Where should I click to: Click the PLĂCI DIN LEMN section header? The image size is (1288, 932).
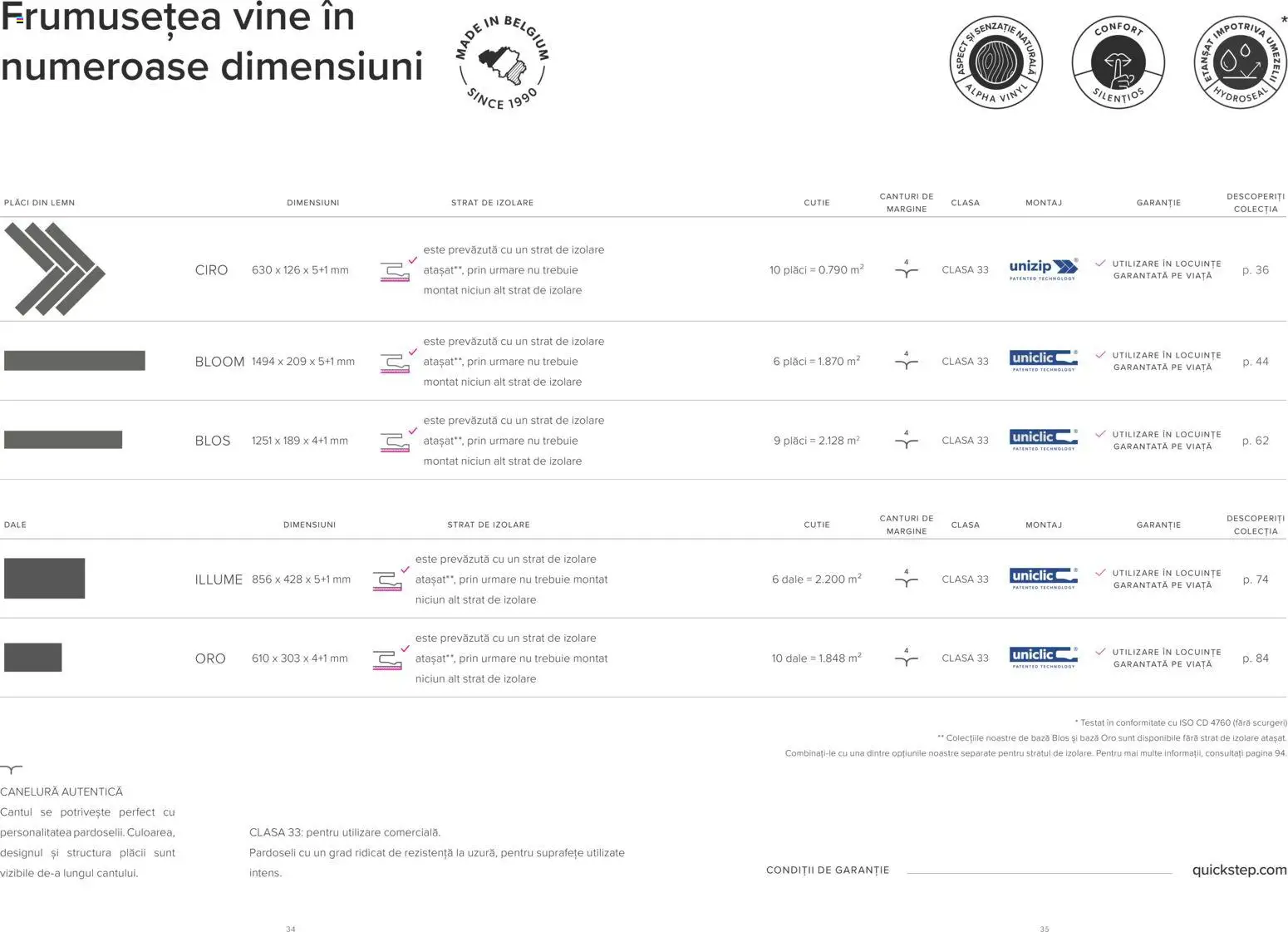40,203
